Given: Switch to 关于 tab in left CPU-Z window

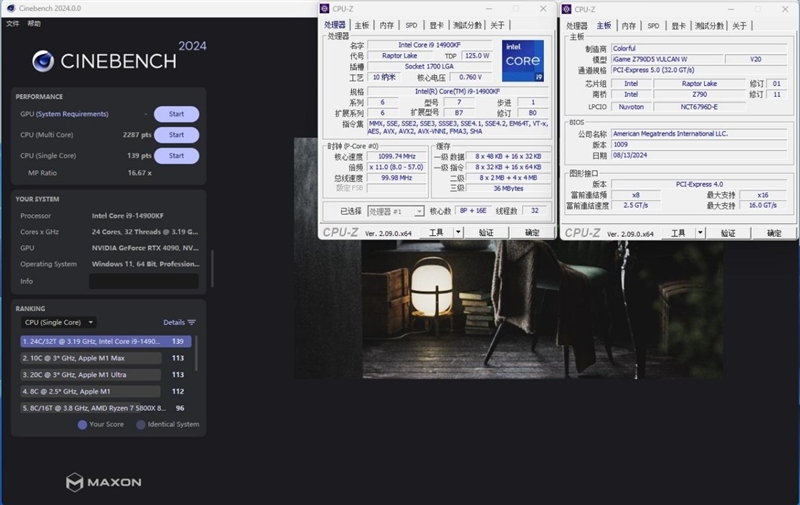Looking at the screenshot, I should click(497, 25).
